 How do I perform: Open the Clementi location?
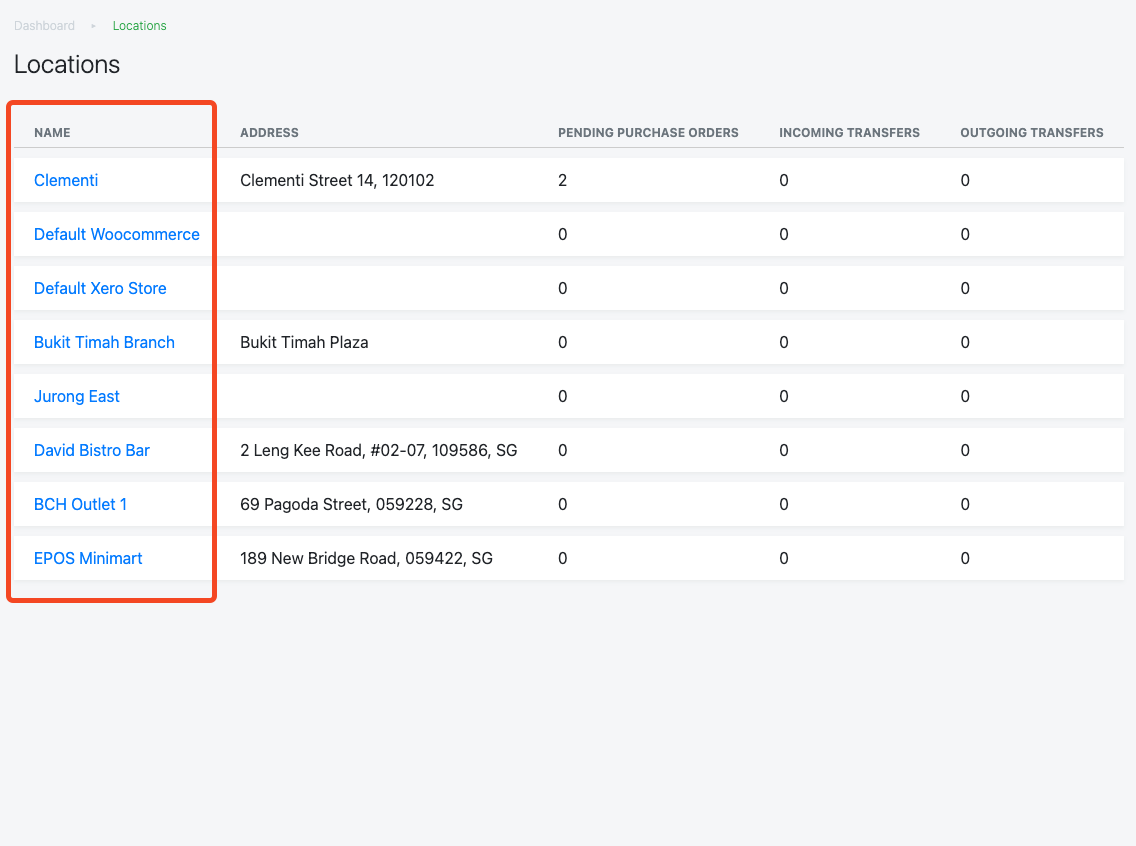pyautogui.click(x=66, y=180)
